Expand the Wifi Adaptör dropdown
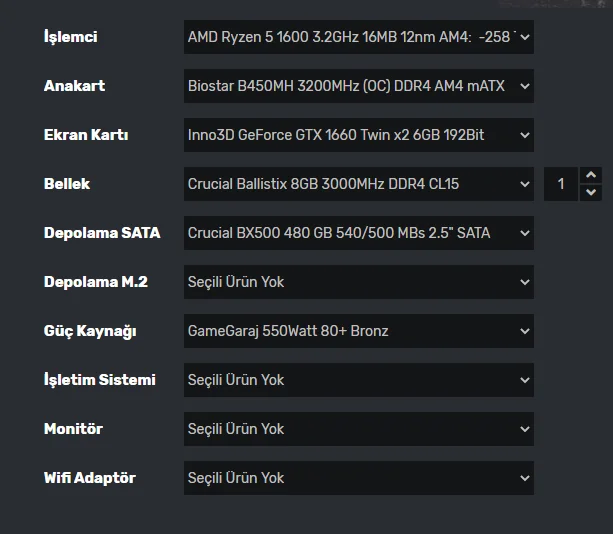This screenshot has width=613, height=534. pyautogui.click(x=358, y=478)
